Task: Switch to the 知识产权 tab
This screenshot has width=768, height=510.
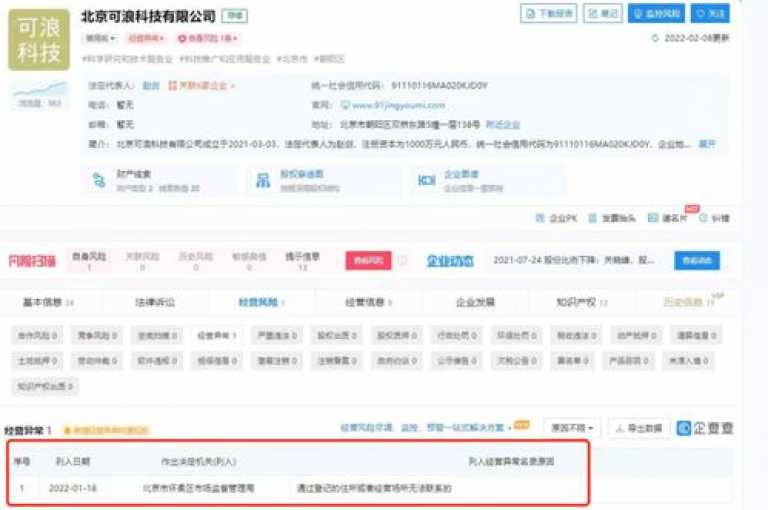Action: coord(581,302)
